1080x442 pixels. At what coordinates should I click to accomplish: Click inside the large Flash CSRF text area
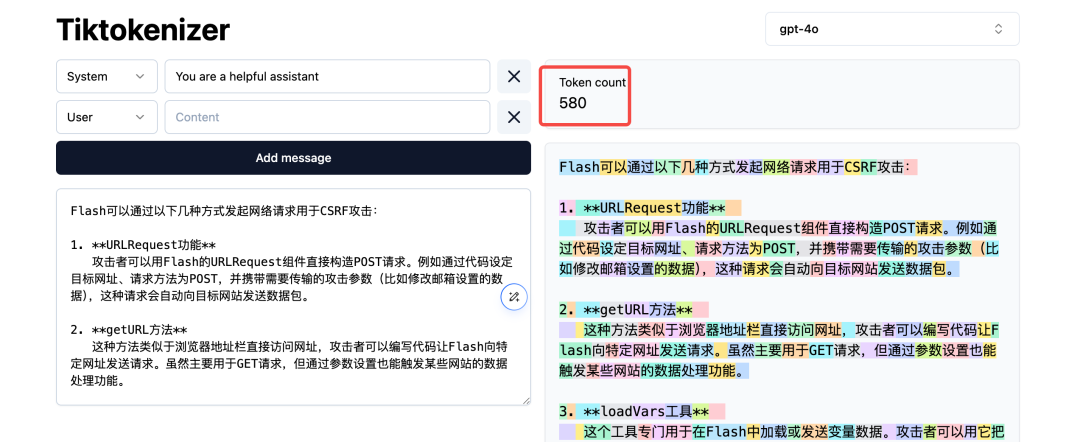coord(293,297)
